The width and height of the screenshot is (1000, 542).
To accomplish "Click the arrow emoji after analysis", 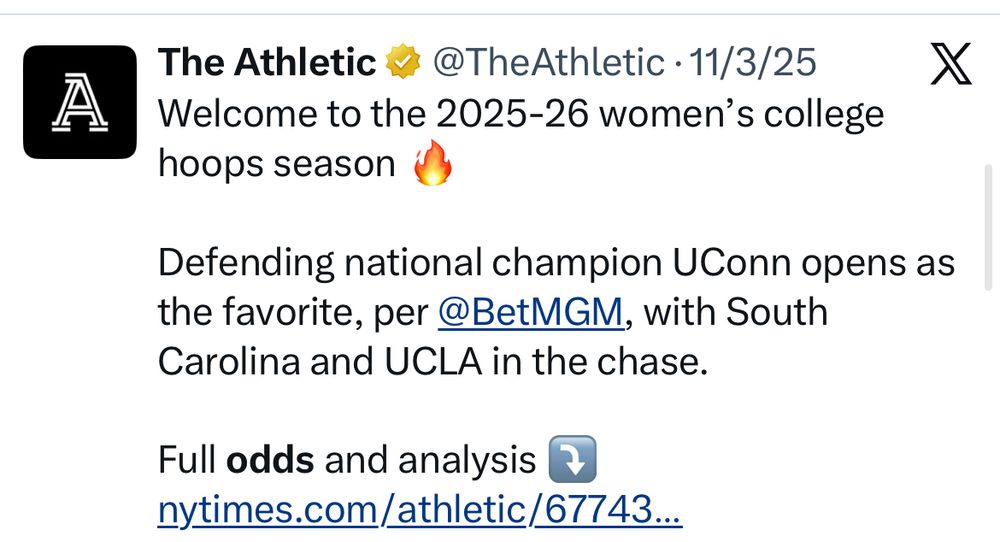I will (573, 461).
